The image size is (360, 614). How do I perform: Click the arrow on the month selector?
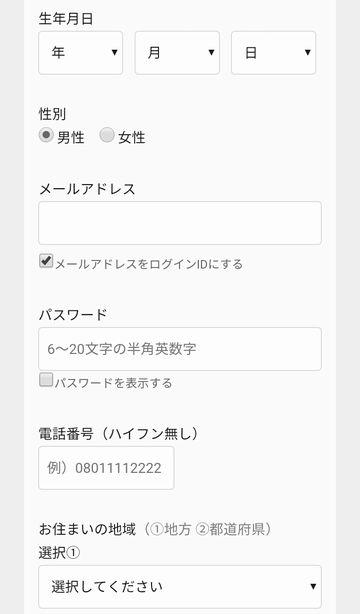(x=211, y=52)
